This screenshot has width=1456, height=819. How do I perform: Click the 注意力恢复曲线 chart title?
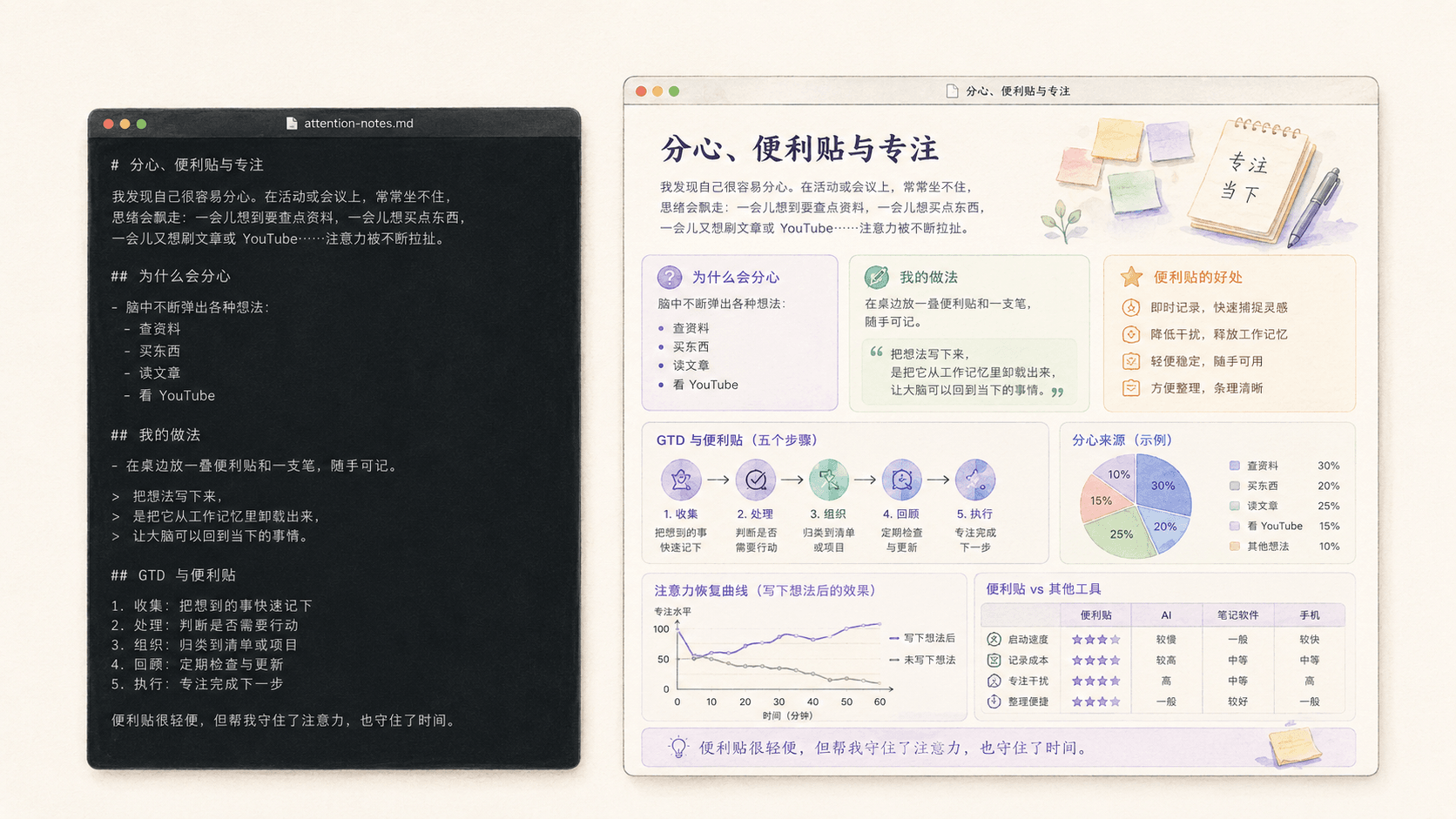[x=765, y=590]
